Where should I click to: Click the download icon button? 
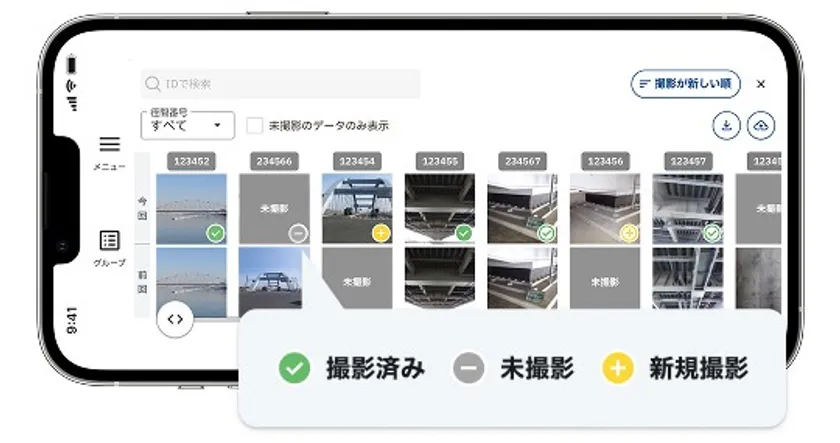point(726,126)
